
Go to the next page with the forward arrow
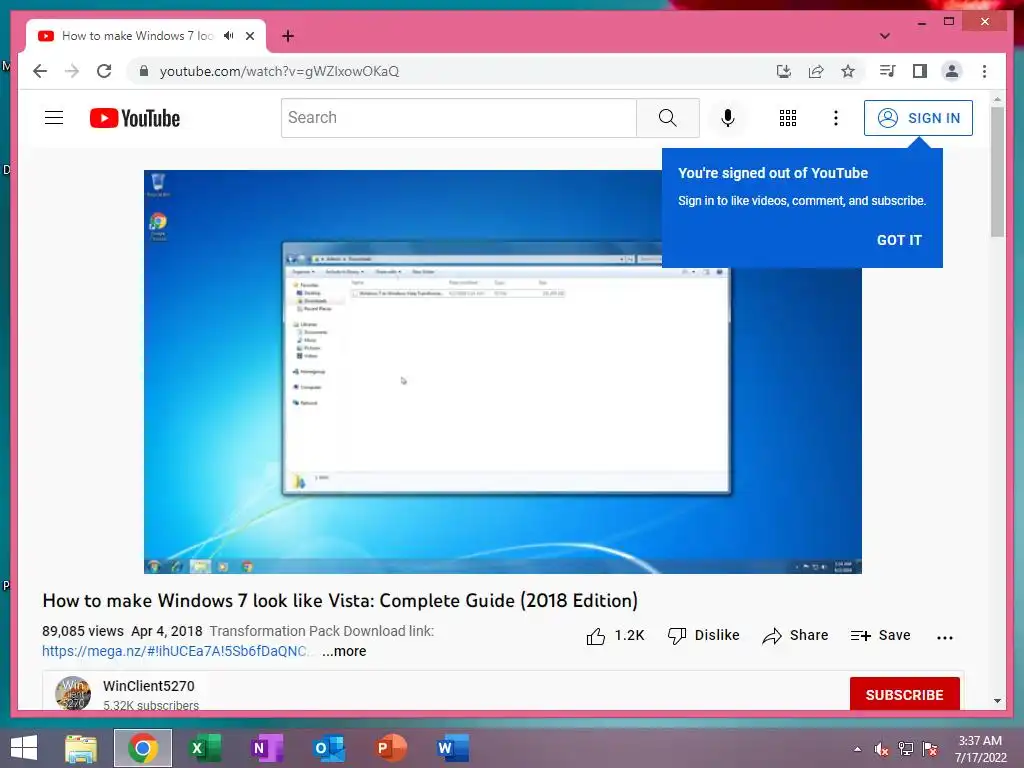pos(72,71)
